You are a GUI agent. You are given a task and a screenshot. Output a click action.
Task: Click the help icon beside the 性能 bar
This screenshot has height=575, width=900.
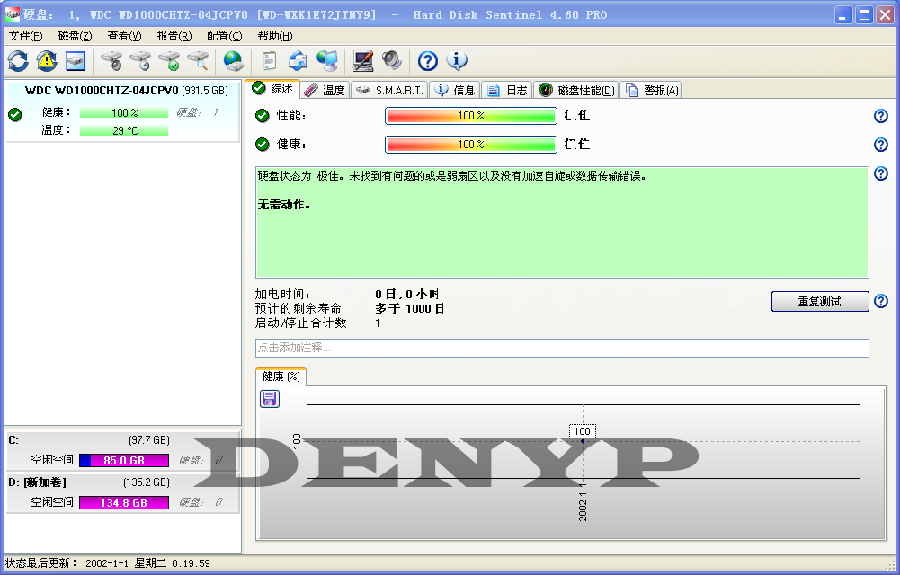coord(880,116)
